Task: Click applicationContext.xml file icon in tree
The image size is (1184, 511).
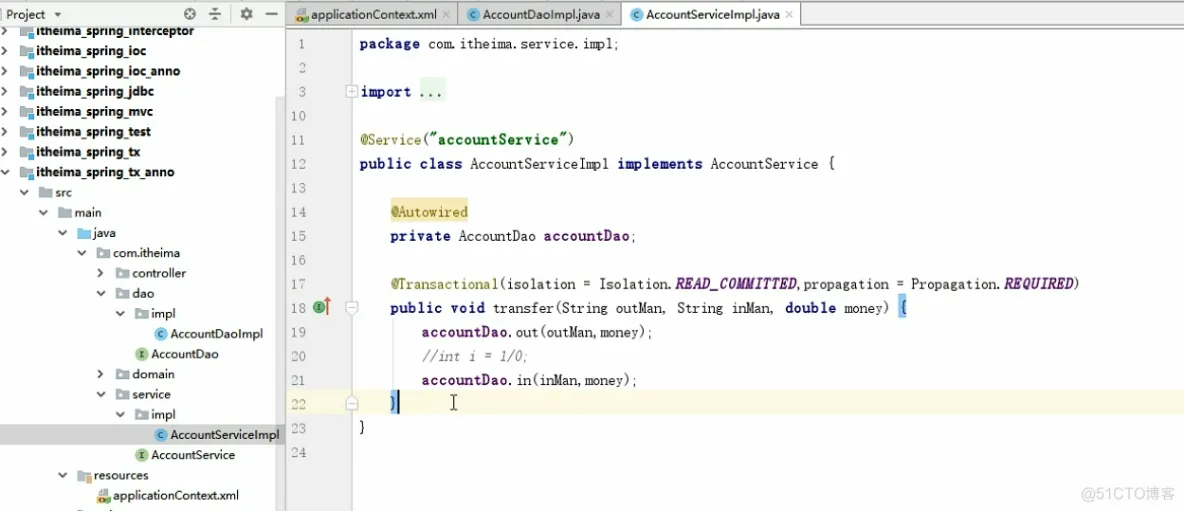Action: pos(103,496)
